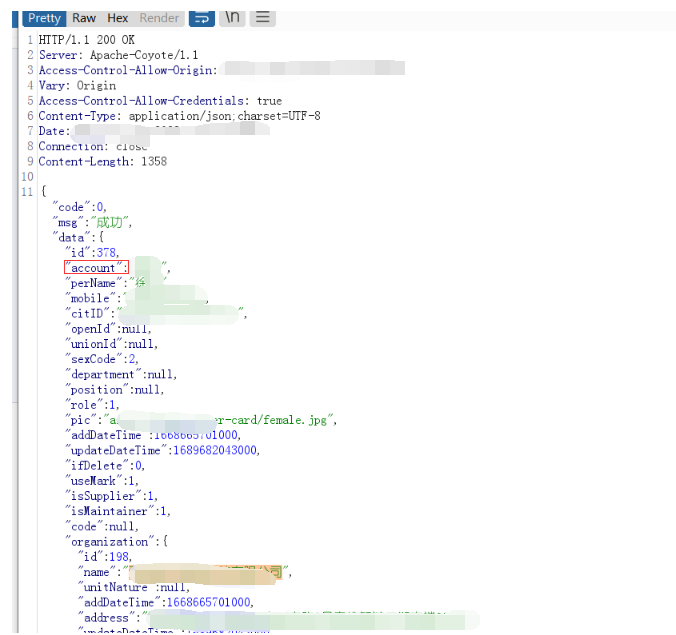Image resolution: width=676 pixels, height=635 pixels.
Task: Click the "pic" female.jpg value
Action: coord(220,420)
